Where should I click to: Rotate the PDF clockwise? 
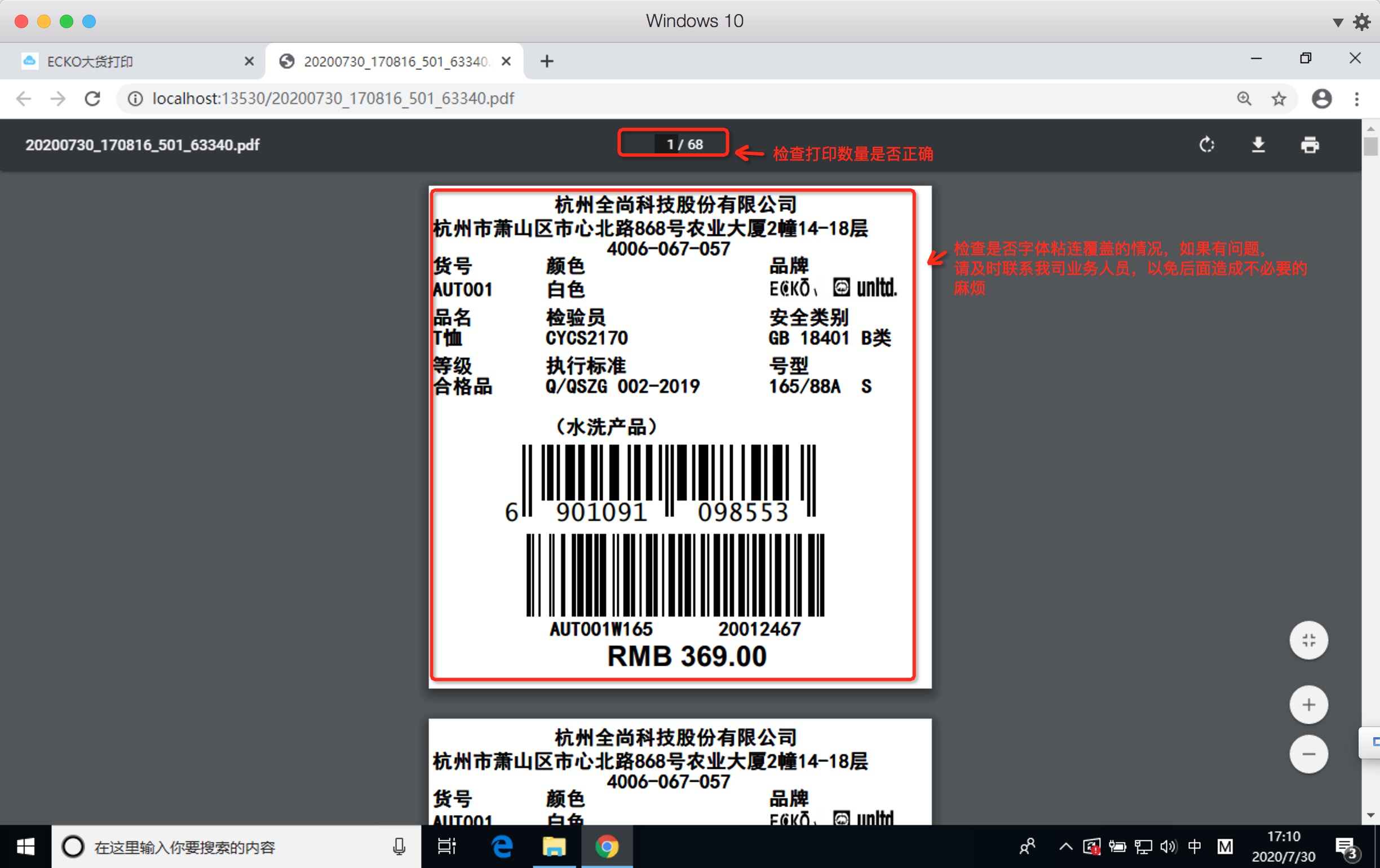[x=1206, y=145]
